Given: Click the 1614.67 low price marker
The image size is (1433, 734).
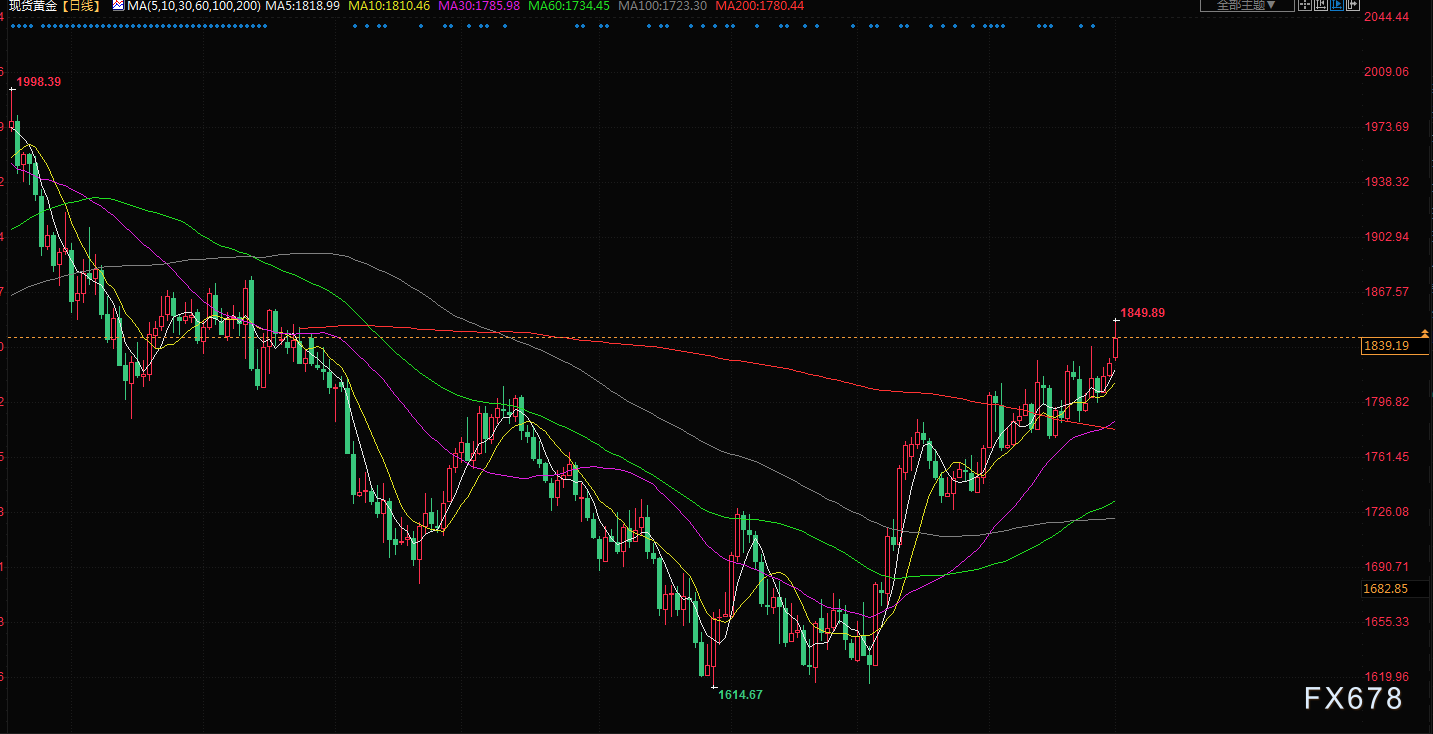Looking at the screenshot, I should 740,694.
